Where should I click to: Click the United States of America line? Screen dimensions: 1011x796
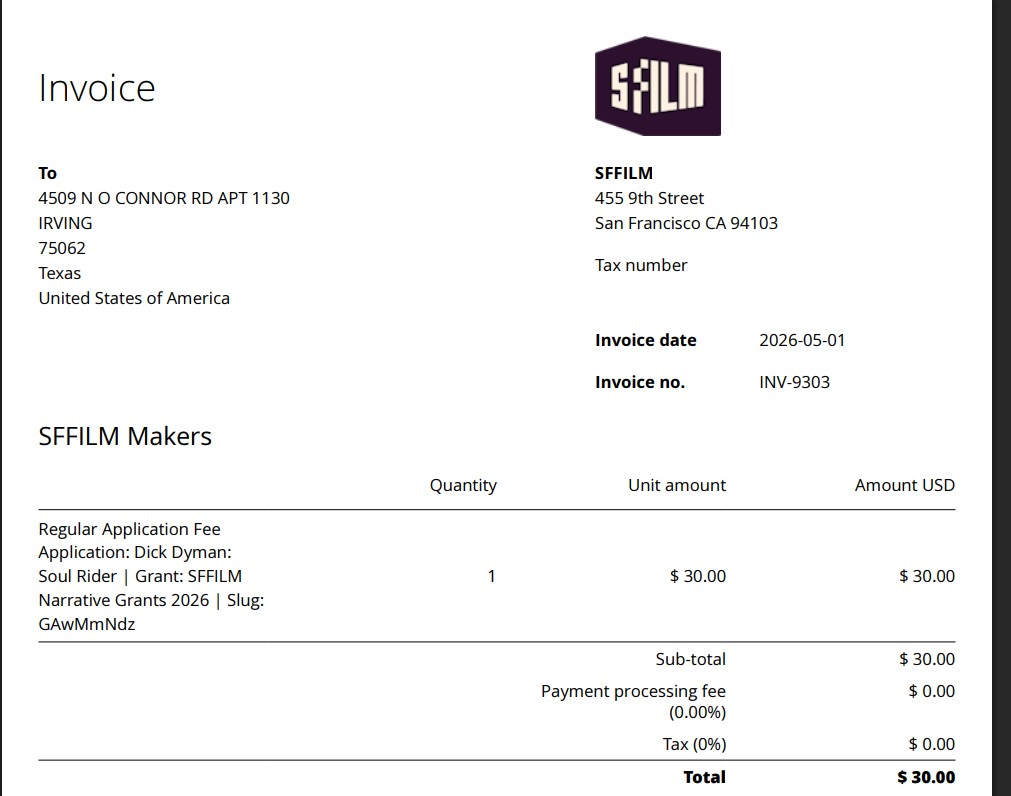tap(134, 298)
